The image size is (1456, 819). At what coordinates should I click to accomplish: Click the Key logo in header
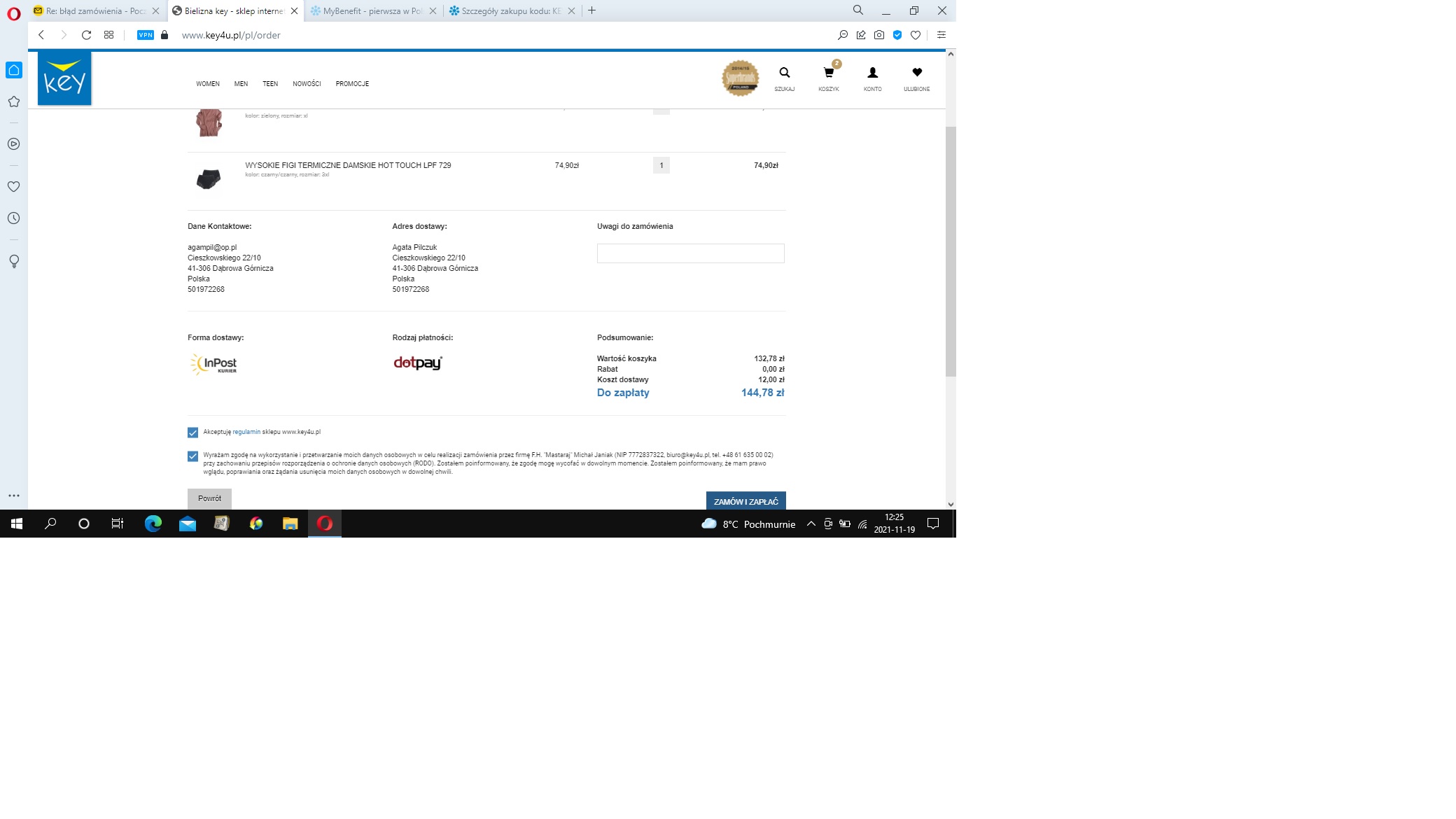pyautogui.click(x=64, y=79)
